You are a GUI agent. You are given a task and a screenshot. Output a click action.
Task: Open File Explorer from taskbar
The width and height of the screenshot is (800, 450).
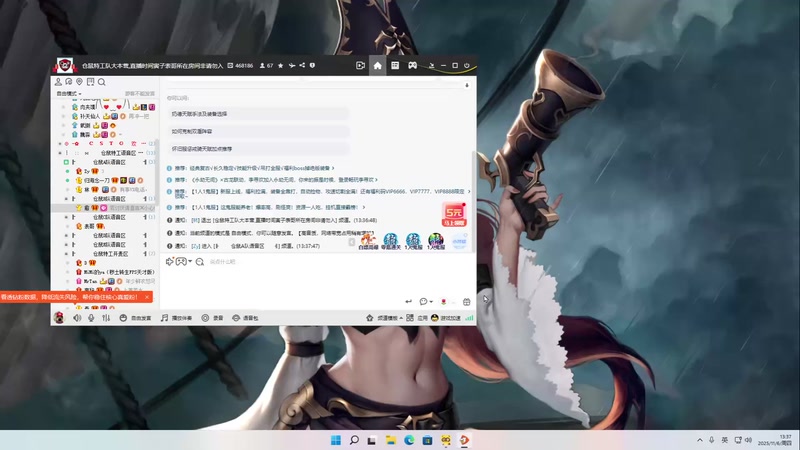tap(391, 440)
